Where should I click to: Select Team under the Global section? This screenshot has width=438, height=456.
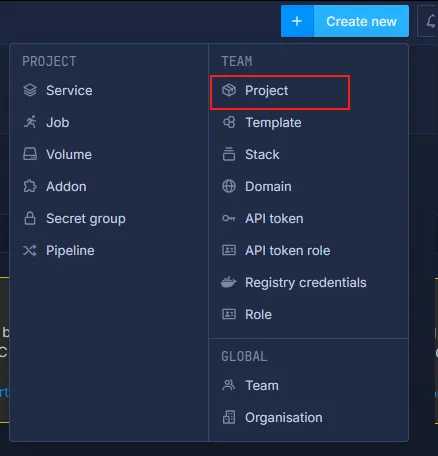pyautogui.click(x=262, y=385)
